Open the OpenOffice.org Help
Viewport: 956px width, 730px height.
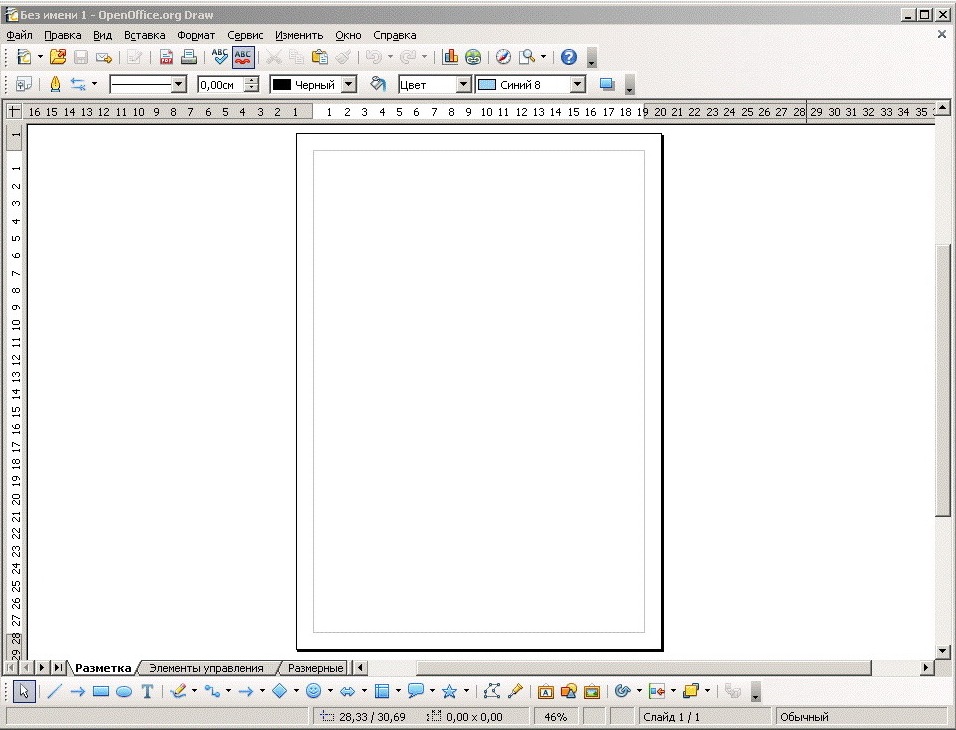568,57
